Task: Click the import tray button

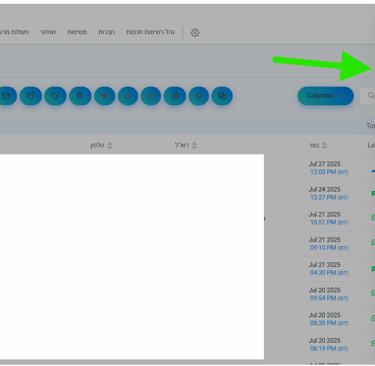Action: pyautogui.click(x=151, y=96)
